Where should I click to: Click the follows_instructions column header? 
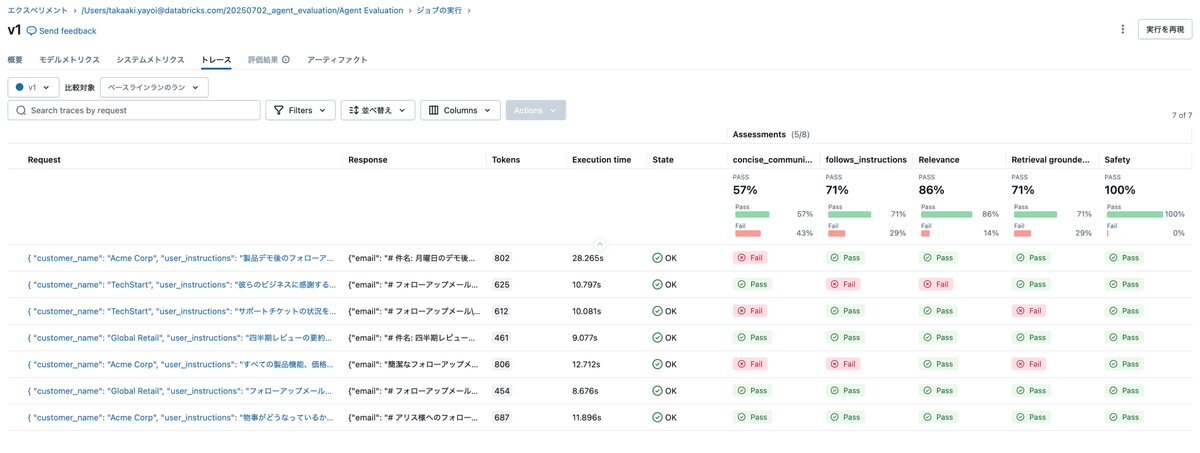pyautogui.click(x=866, y=159)
